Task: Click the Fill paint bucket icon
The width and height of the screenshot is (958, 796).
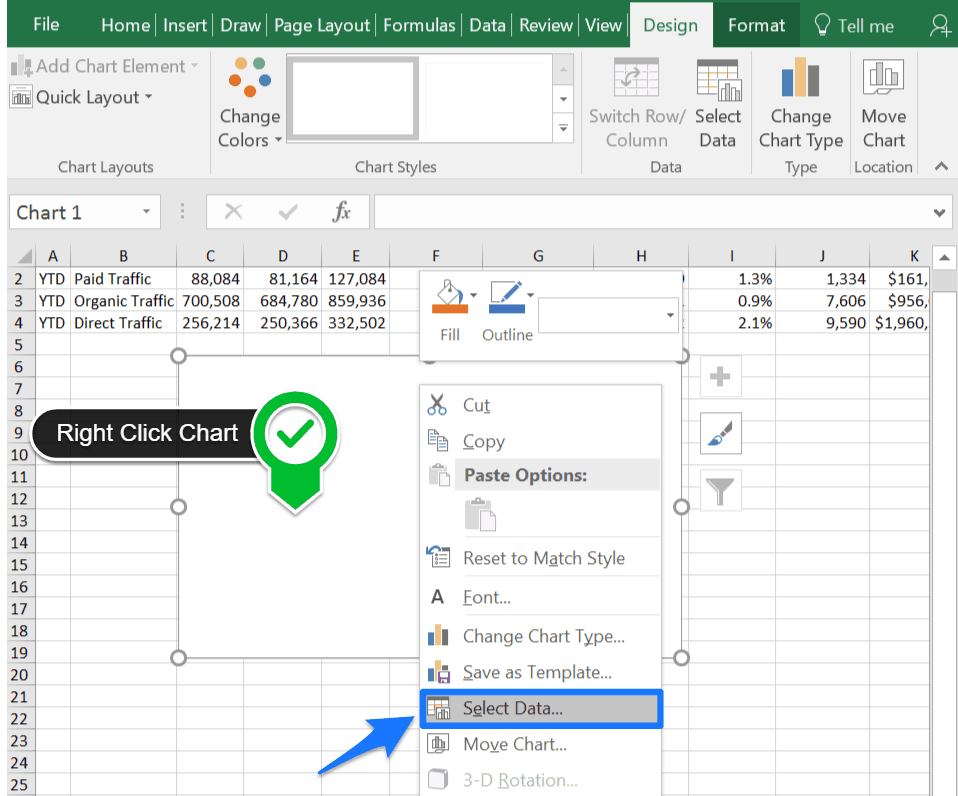Action: coord(449,296)
